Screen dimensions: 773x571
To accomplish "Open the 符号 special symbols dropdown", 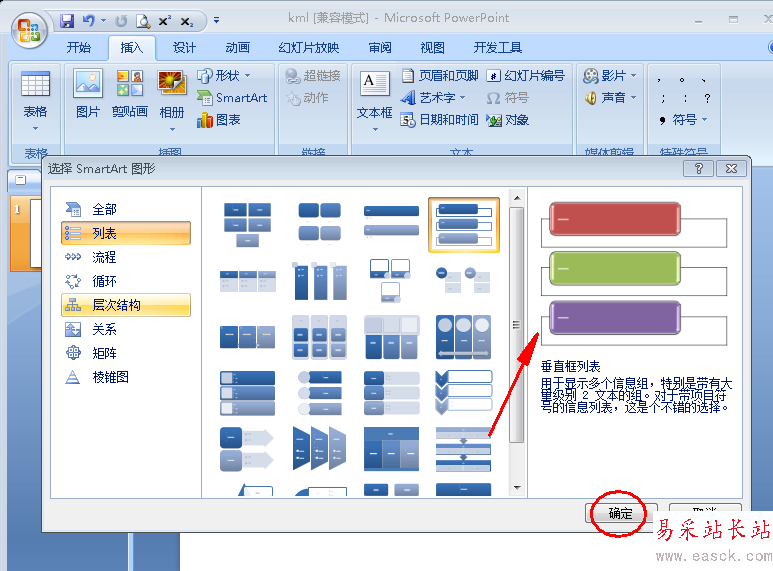I will [x=684, y=120].
